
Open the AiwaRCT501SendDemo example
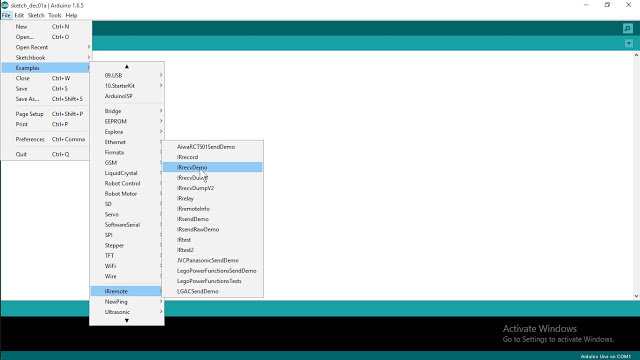click(213, 147)
